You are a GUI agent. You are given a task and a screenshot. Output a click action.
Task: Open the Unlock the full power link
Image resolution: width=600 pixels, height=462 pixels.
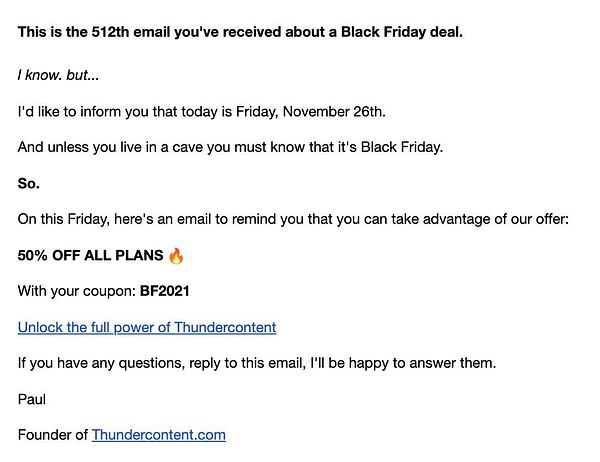click(147, 327)
